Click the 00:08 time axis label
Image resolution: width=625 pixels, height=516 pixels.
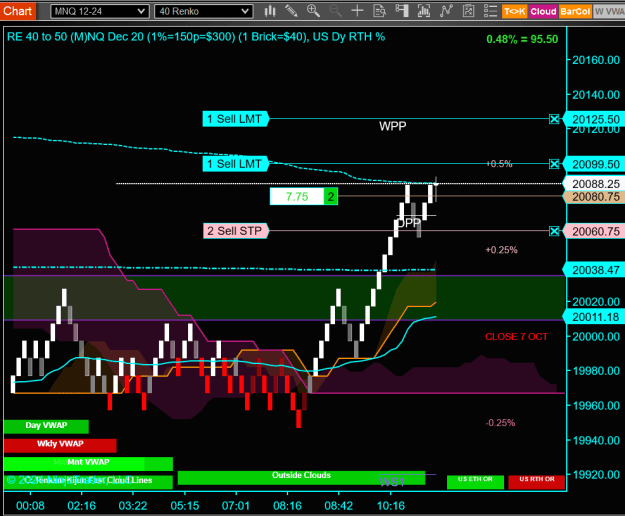tap(30, 506)
